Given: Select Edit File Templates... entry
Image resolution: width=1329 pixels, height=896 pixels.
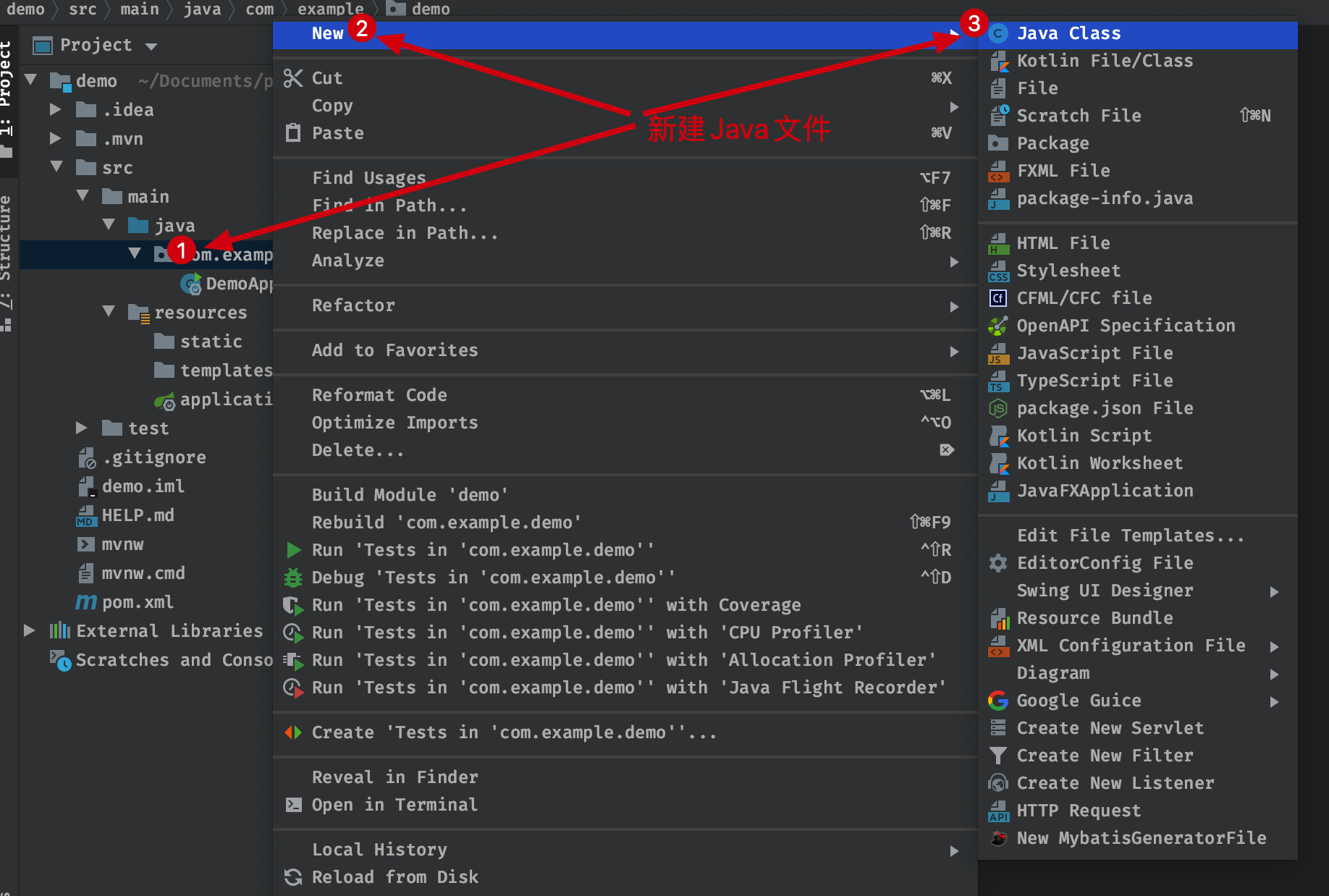Looking at the screenshot, I should click(x=1138, y=536).
